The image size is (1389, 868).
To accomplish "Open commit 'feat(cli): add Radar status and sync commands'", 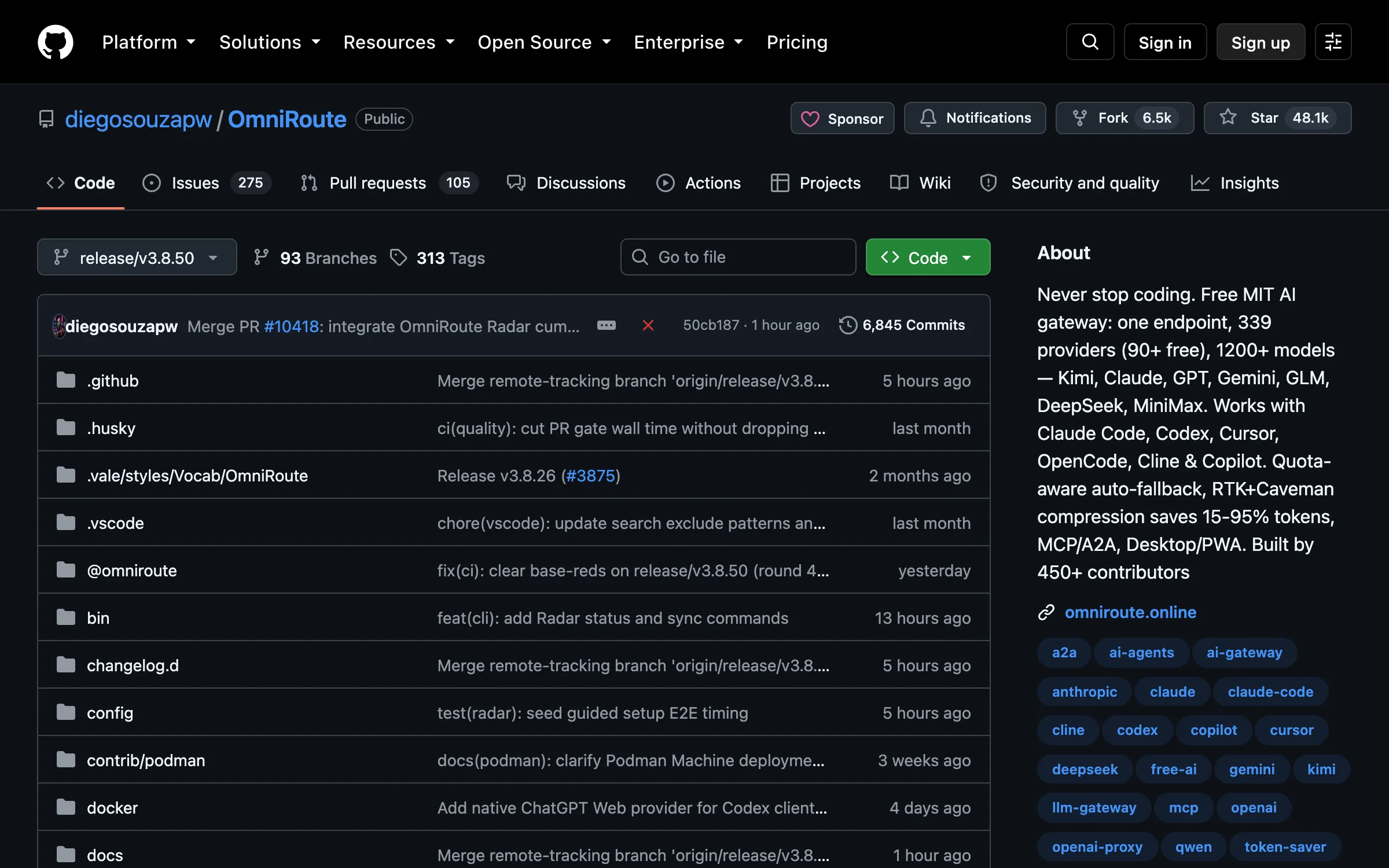I will [612, 618].
